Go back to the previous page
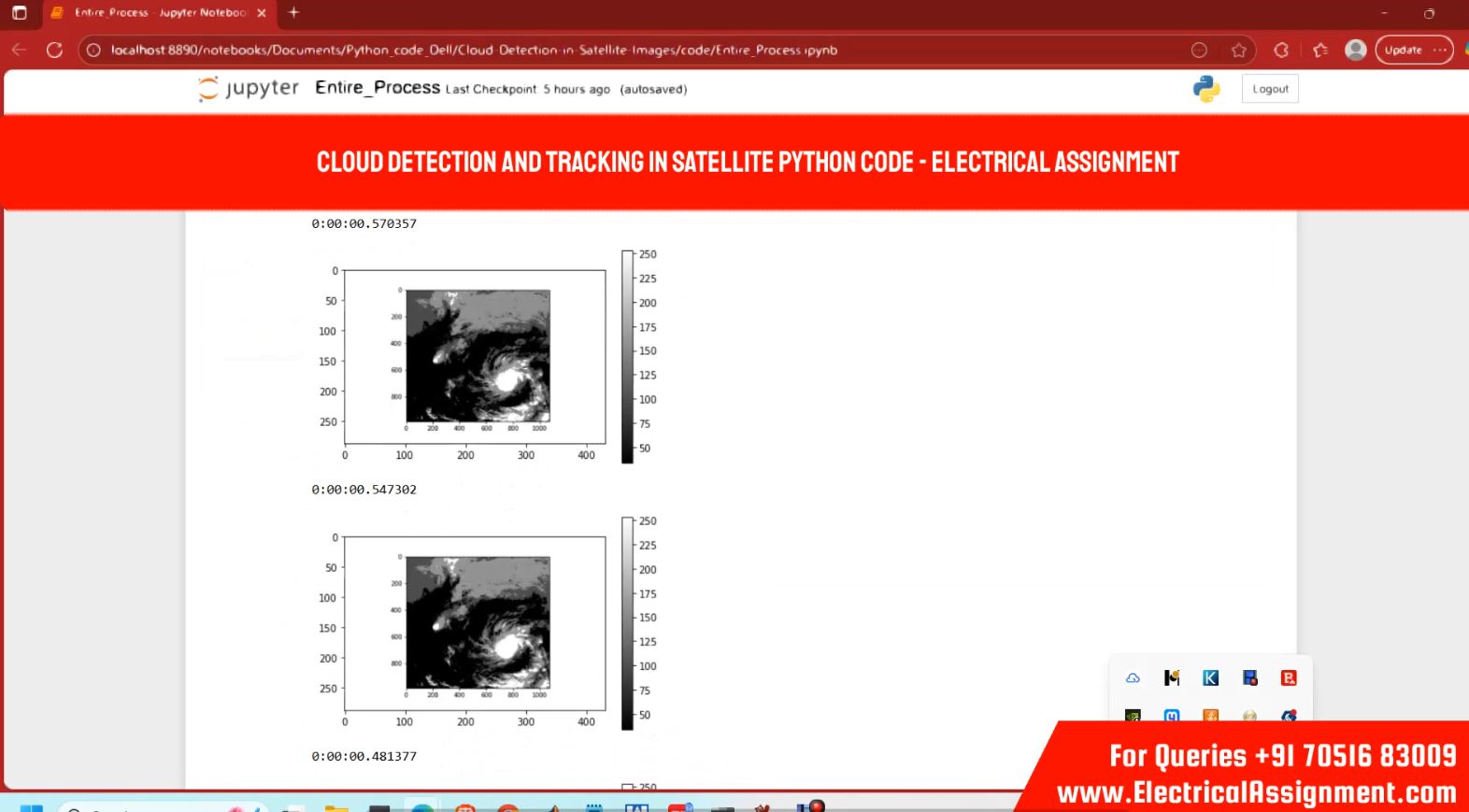 (19, 50)
